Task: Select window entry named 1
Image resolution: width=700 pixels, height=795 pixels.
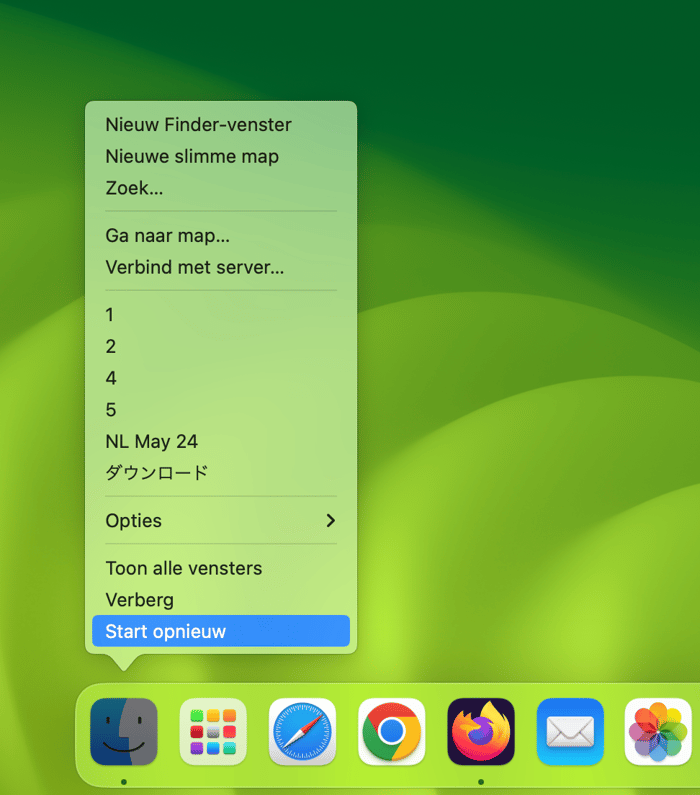Action: 221,315
